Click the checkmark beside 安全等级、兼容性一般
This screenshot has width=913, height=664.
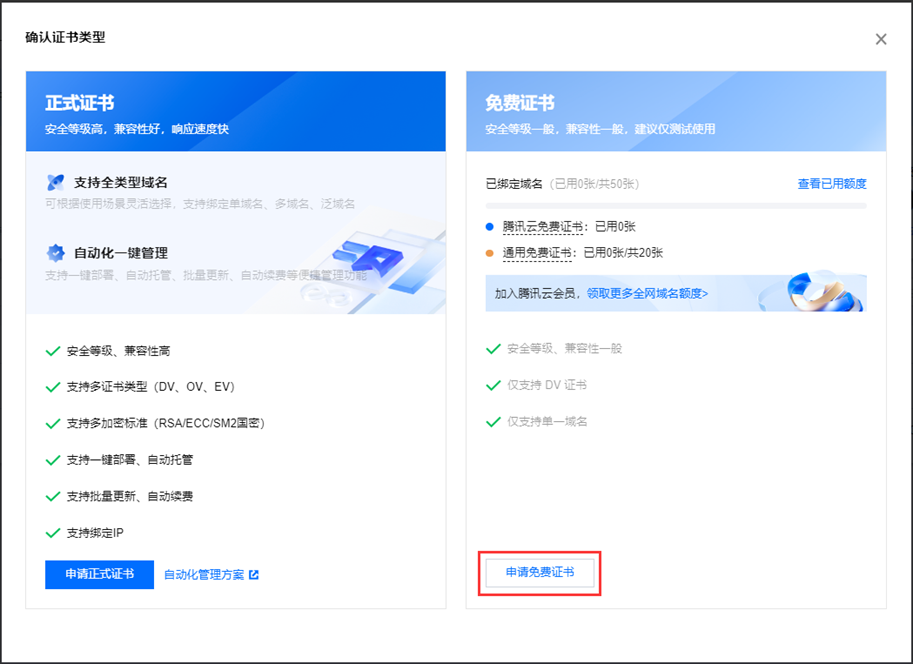pyautogui.click(x=493, y=349)
